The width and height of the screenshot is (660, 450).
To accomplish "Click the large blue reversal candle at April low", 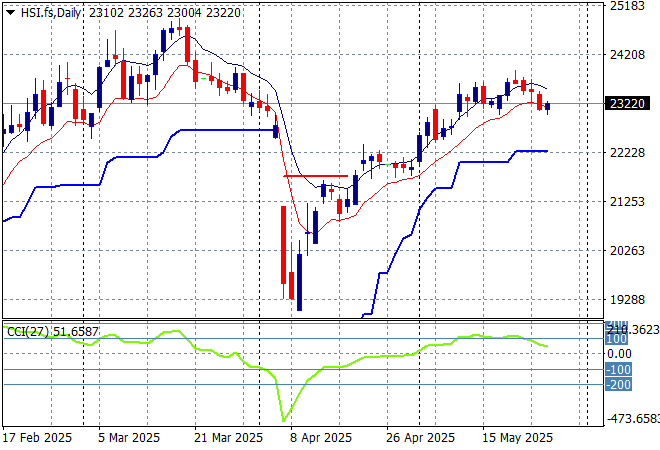I will tap(299, 282).
